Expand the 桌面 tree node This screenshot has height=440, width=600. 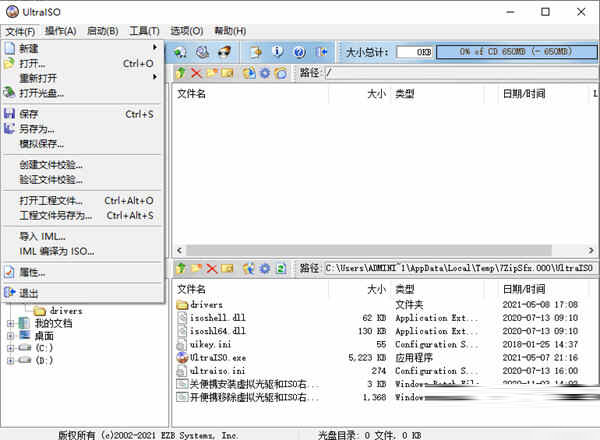tap(10, 338)
